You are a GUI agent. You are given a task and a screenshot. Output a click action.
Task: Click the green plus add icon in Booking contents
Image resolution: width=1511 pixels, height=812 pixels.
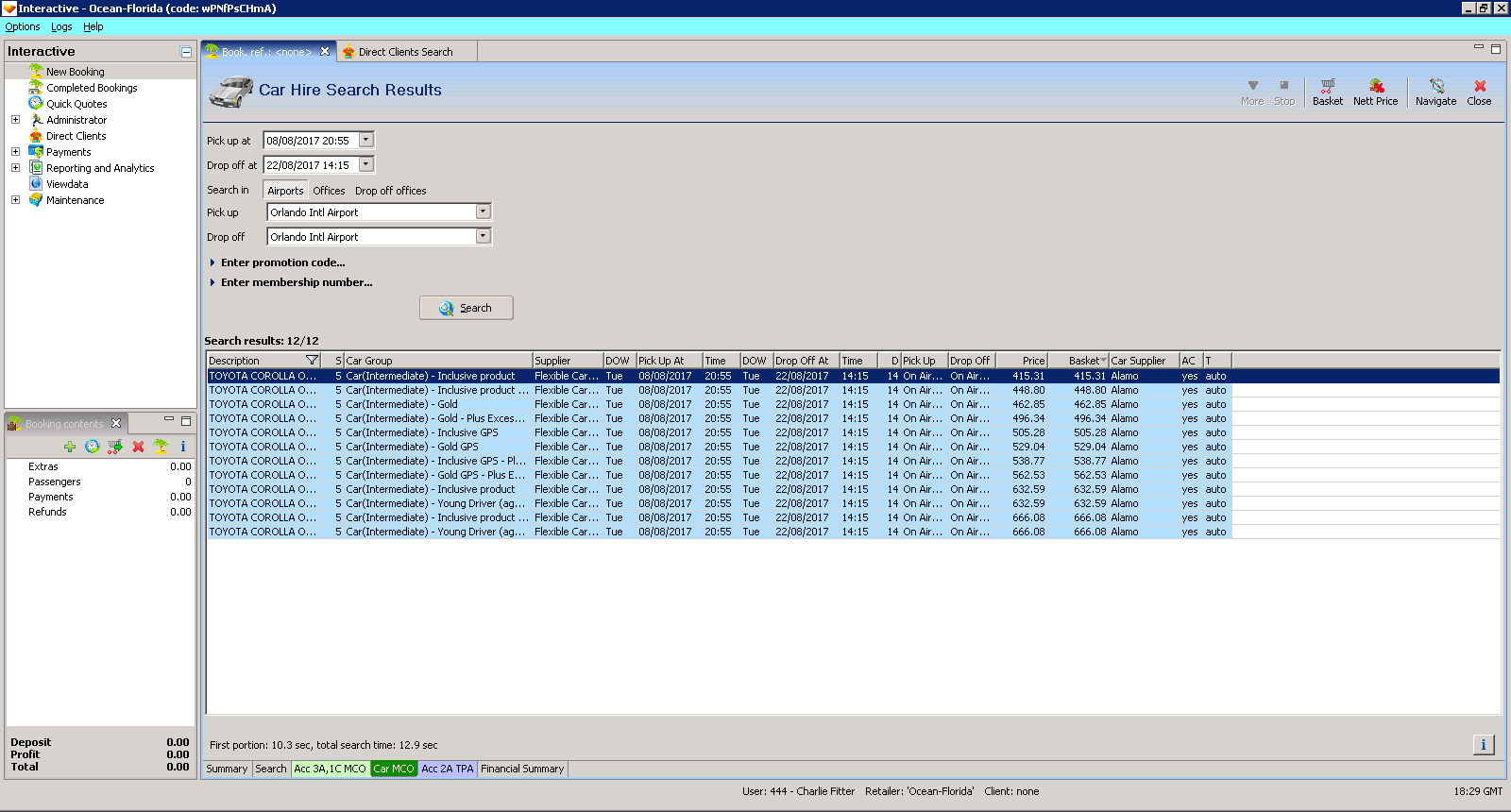[70, 447]
